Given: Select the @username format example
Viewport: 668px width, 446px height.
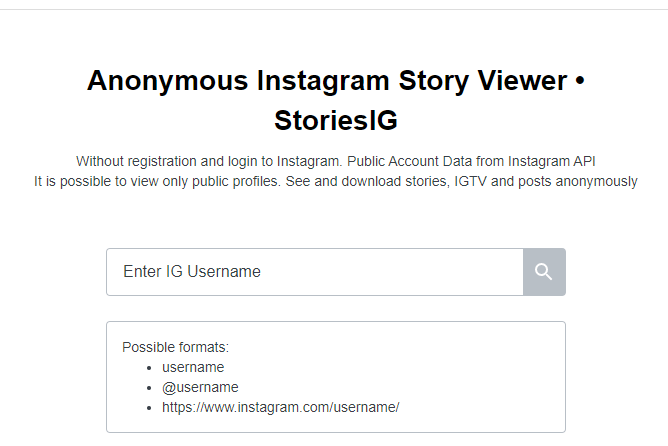Looking at the screenshot, I should click(200, 387).
